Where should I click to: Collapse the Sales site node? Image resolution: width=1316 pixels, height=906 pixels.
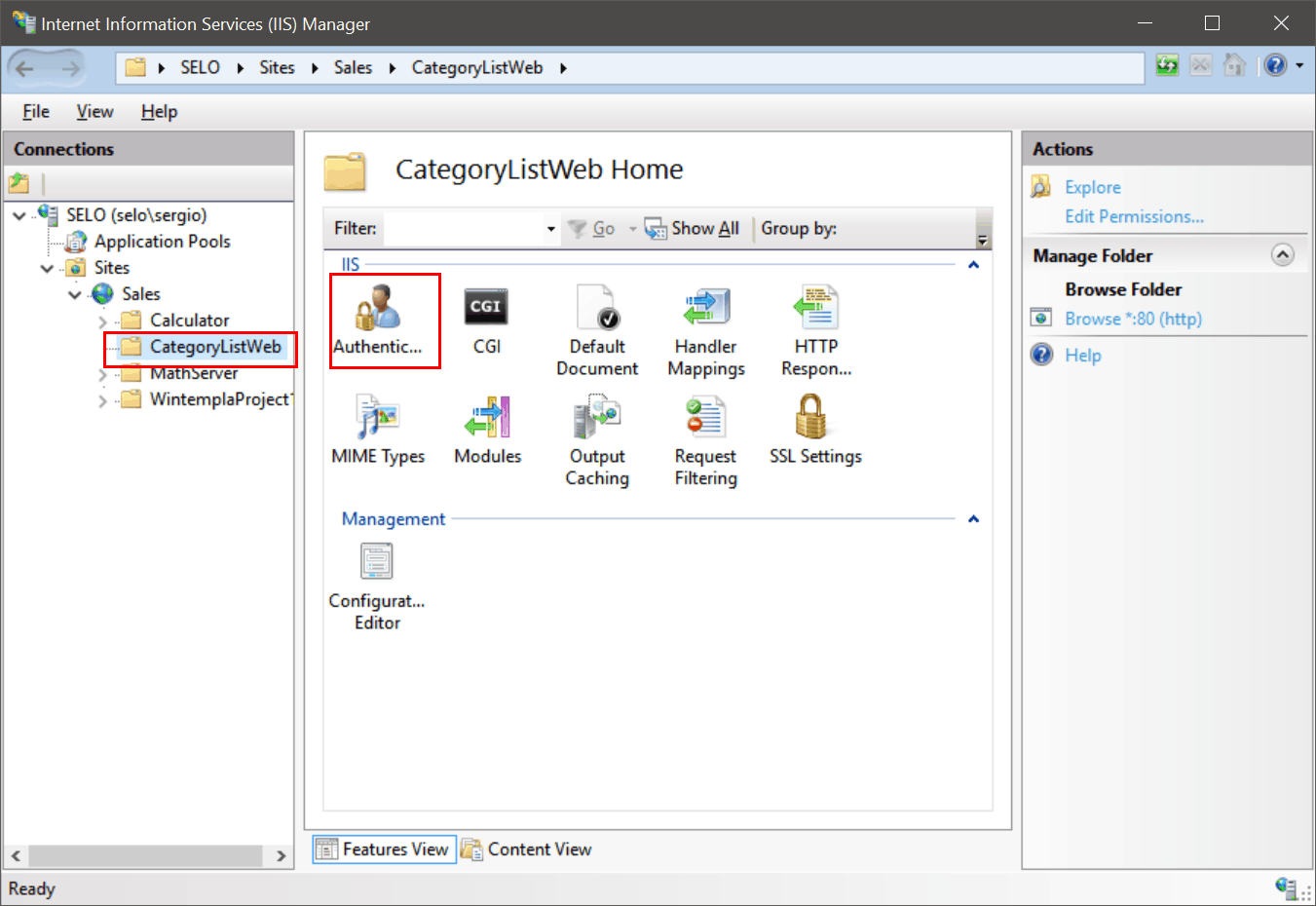pos(75,294)
